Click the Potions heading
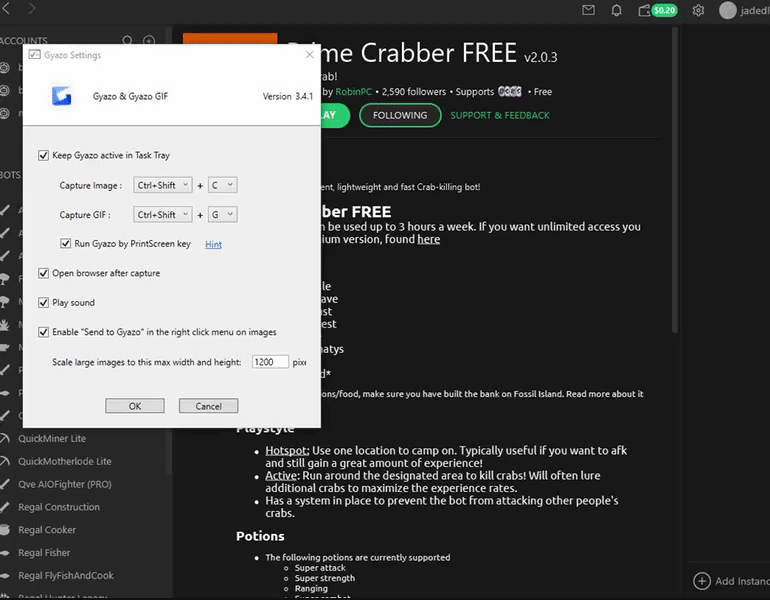Viewport: 770px width, 600px height. [x=260, y=536]
